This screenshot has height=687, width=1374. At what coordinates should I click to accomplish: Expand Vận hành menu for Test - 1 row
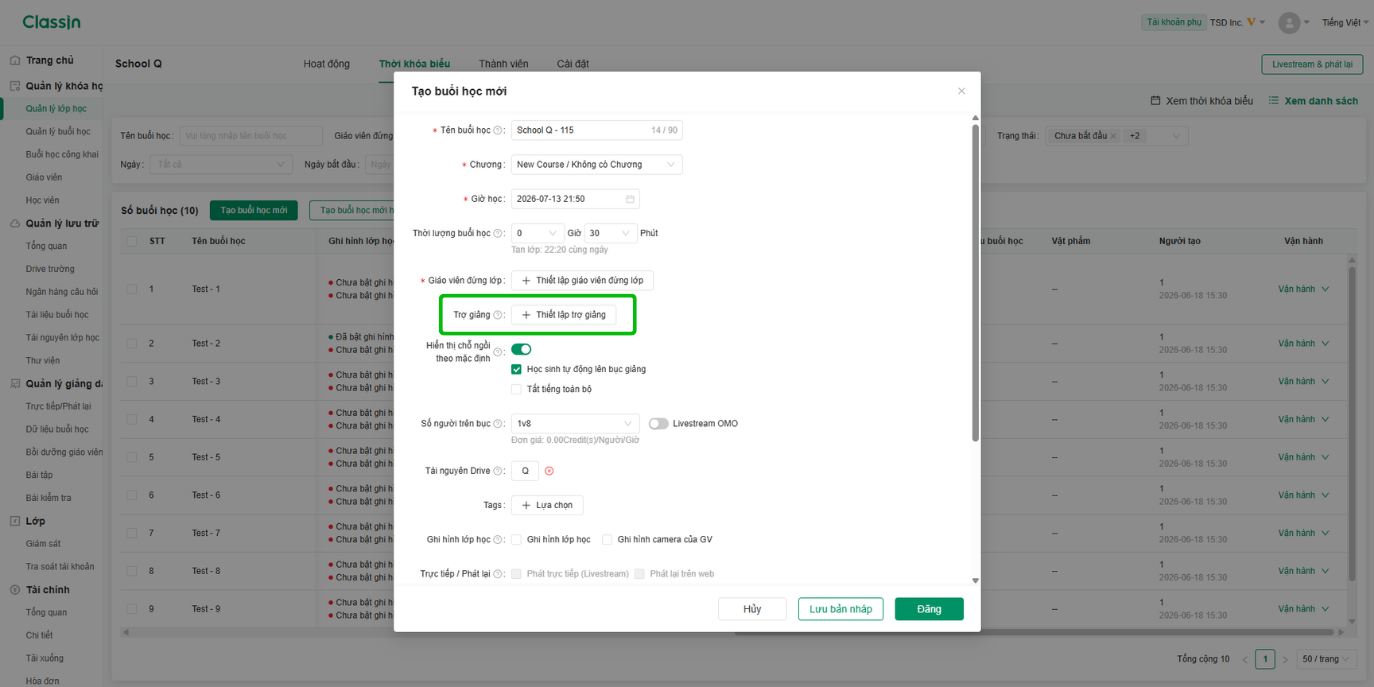(x=1304, y=289)
